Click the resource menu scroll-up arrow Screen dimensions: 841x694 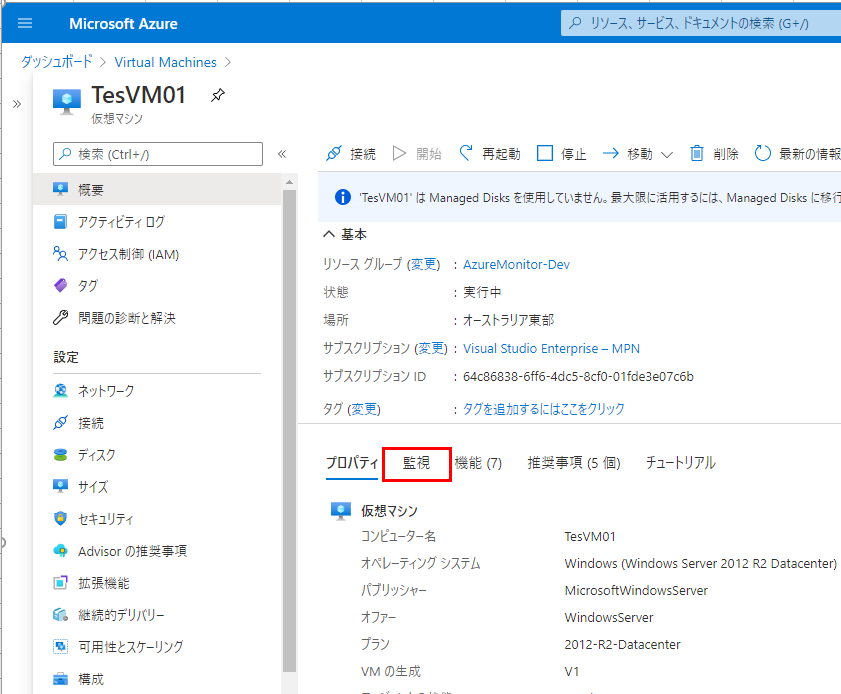[x=290, y=182]
